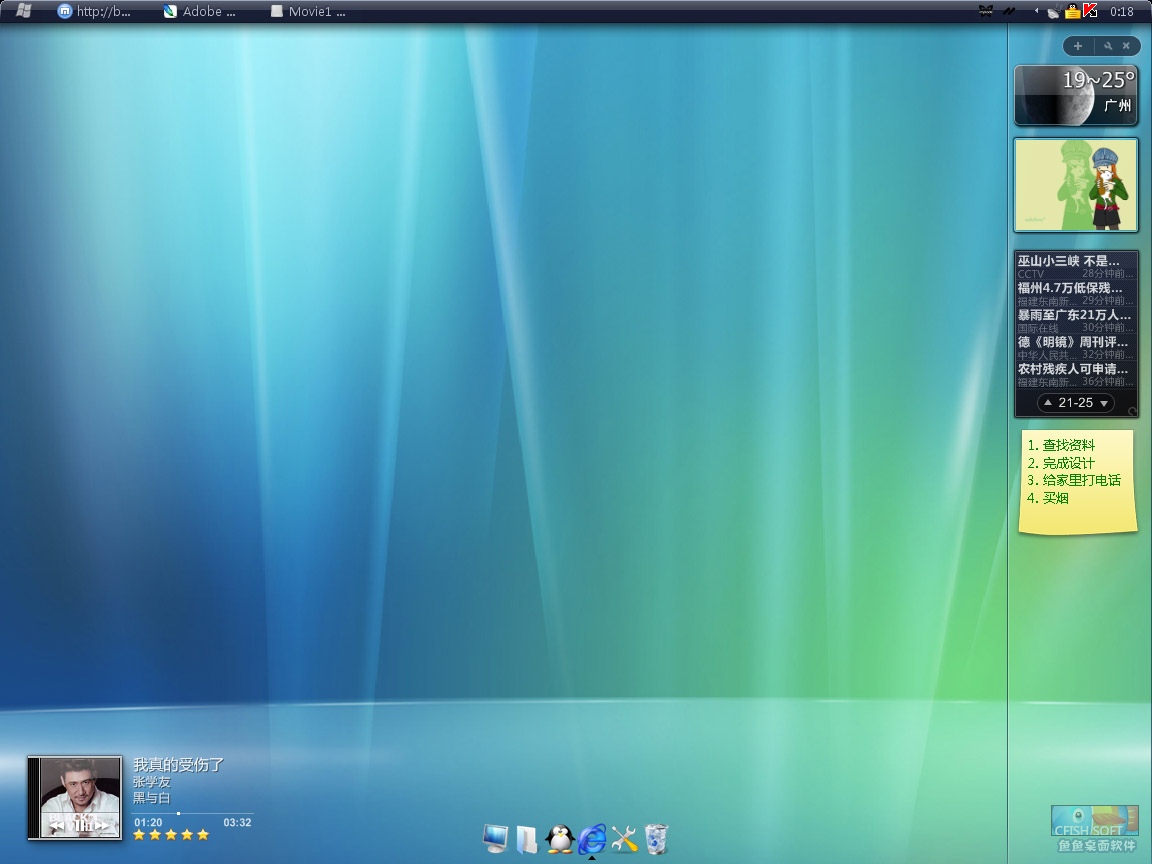Viewport: 1152px width, 864px height.
Task: Click the Kaspersky tray icon
Action: pyautogui.click(x=1090, y=11)
